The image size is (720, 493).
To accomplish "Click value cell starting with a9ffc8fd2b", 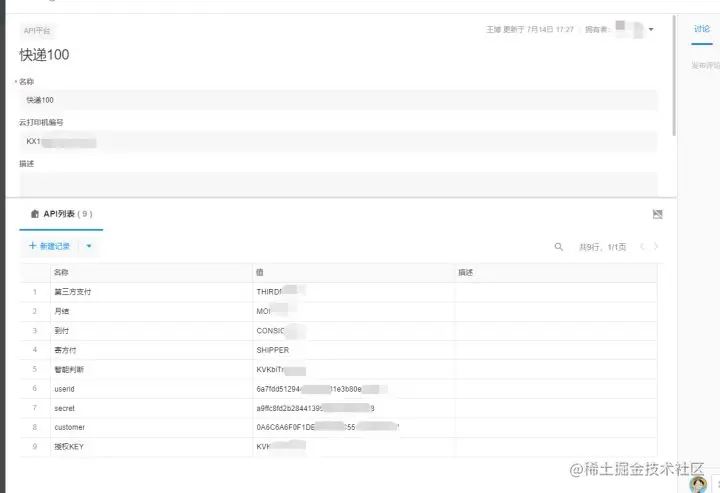I will pos(354,408).
